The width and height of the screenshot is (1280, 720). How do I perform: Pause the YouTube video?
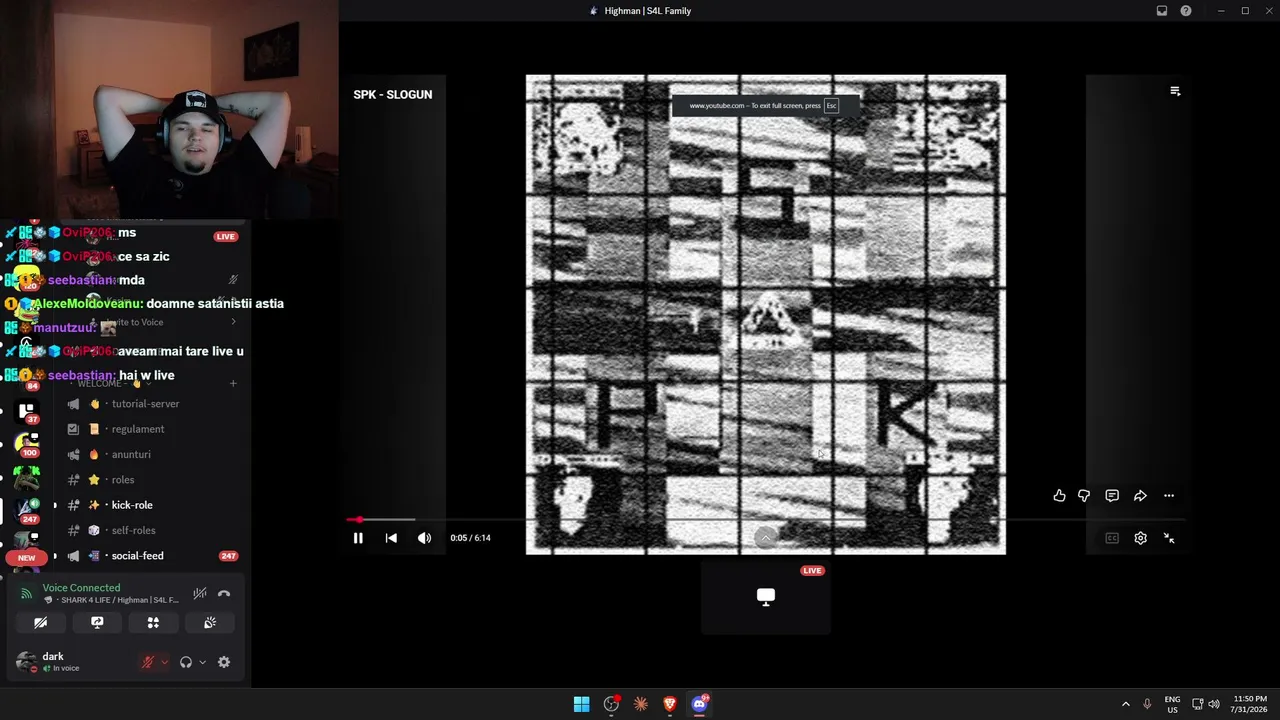click(x=358, y=538)
